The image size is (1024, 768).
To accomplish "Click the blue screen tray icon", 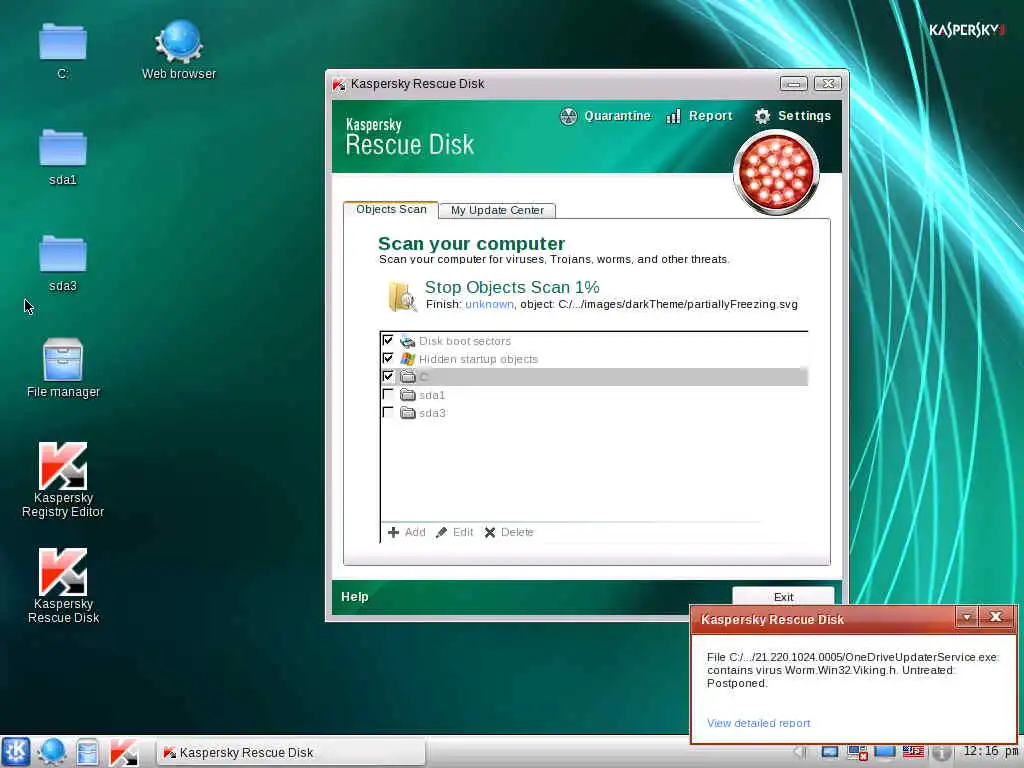I will [x=885, y=752].
